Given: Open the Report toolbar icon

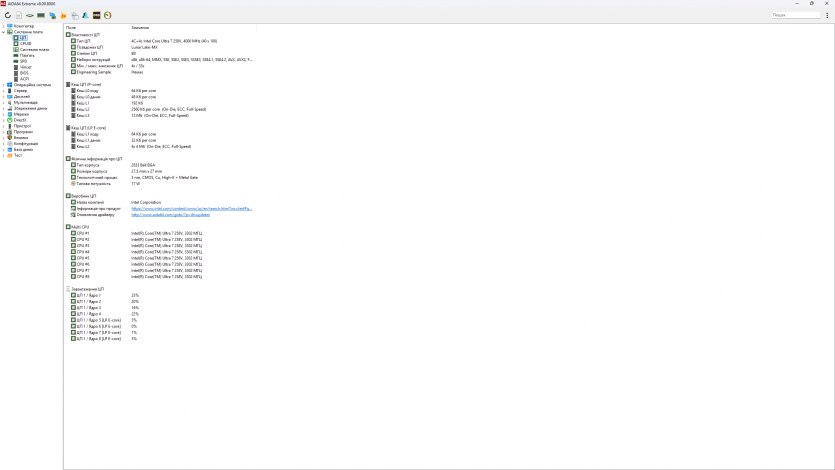Looking at the screenshot, I should [19, 15].
